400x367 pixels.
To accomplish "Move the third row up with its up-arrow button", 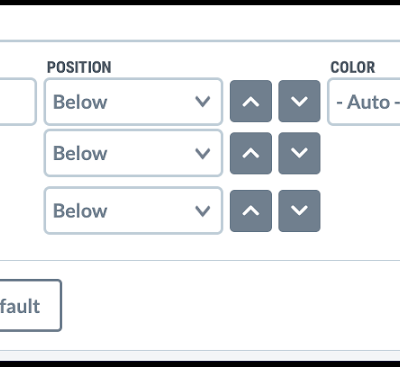I will [251, 211].
